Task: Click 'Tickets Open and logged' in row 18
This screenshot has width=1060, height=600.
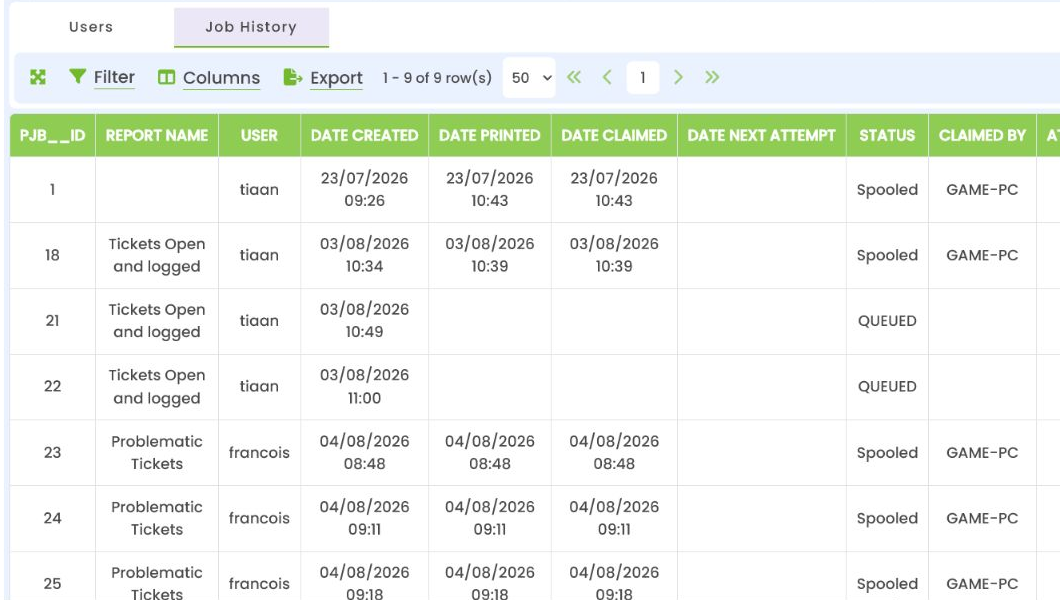Action: (x=157, y=255)
